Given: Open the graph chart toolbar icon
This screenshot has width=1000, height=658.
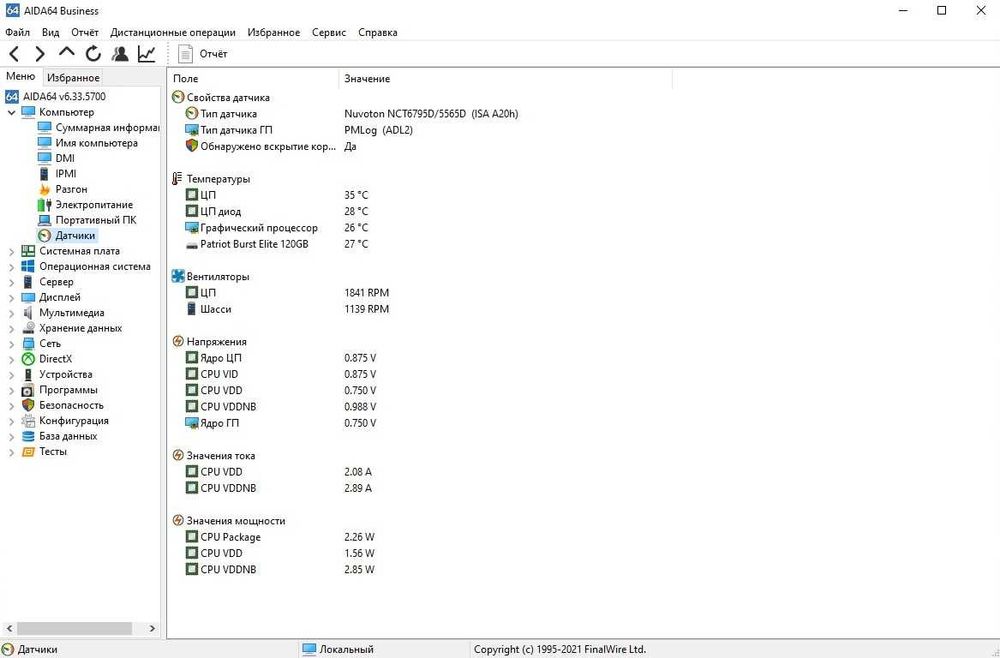Looking at the screenshot, I should [x=147, y=54].
